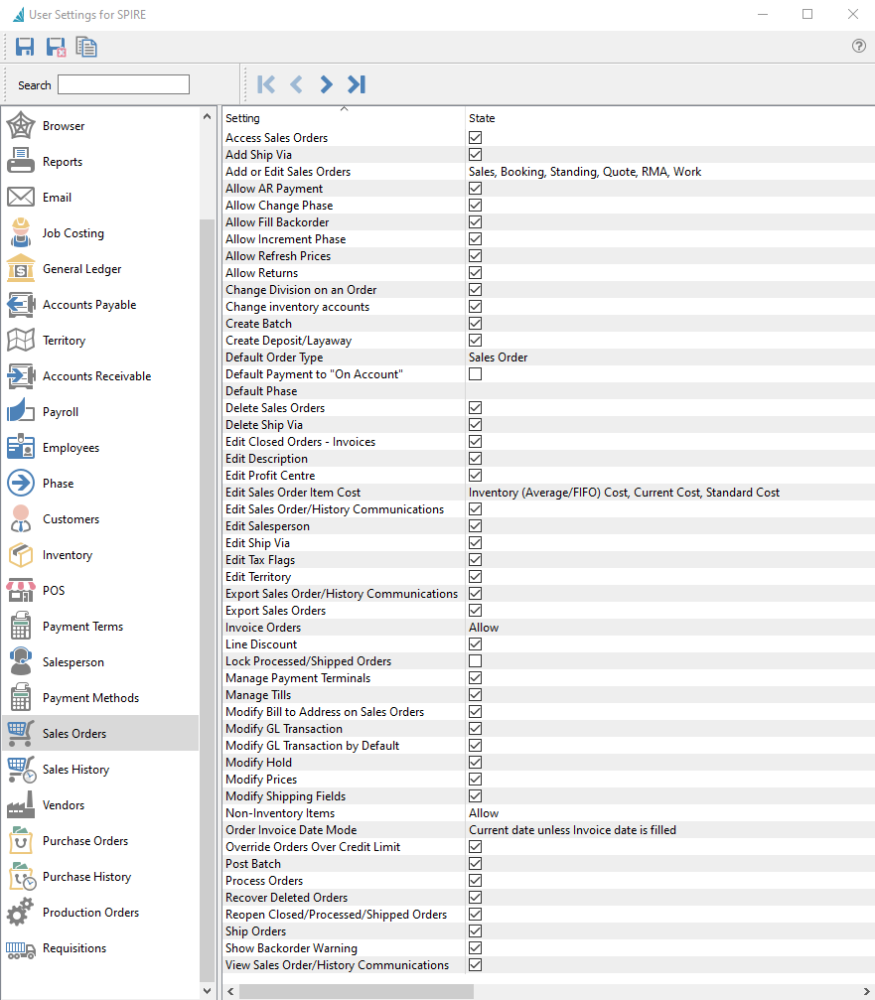The width and height of the screenshot is (875, 1000).
Task: Open Employees badge icon
Action: [20, 448]
